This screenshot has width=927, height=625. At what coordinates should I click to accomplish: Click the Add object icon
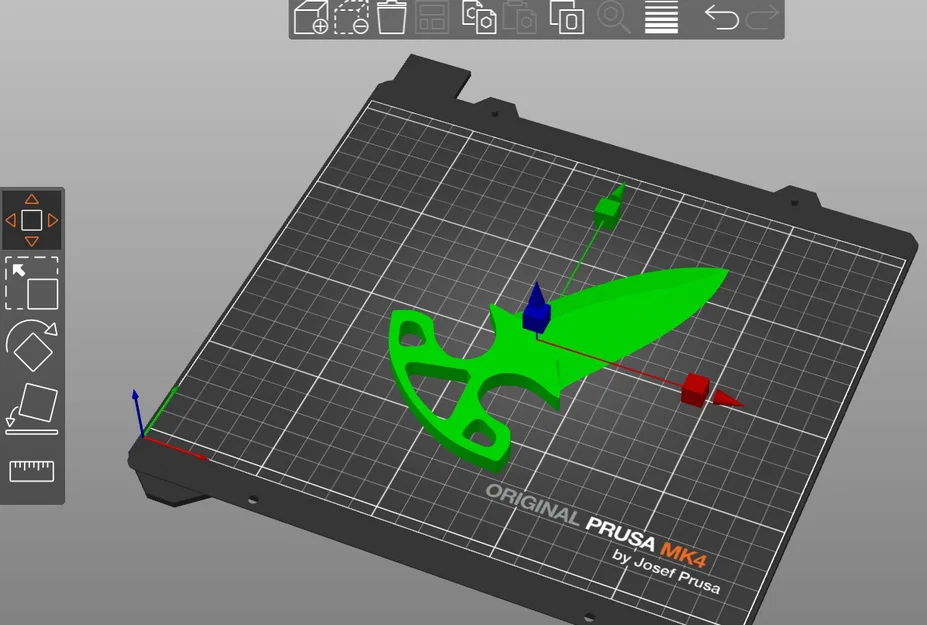[x=311, y=17]
